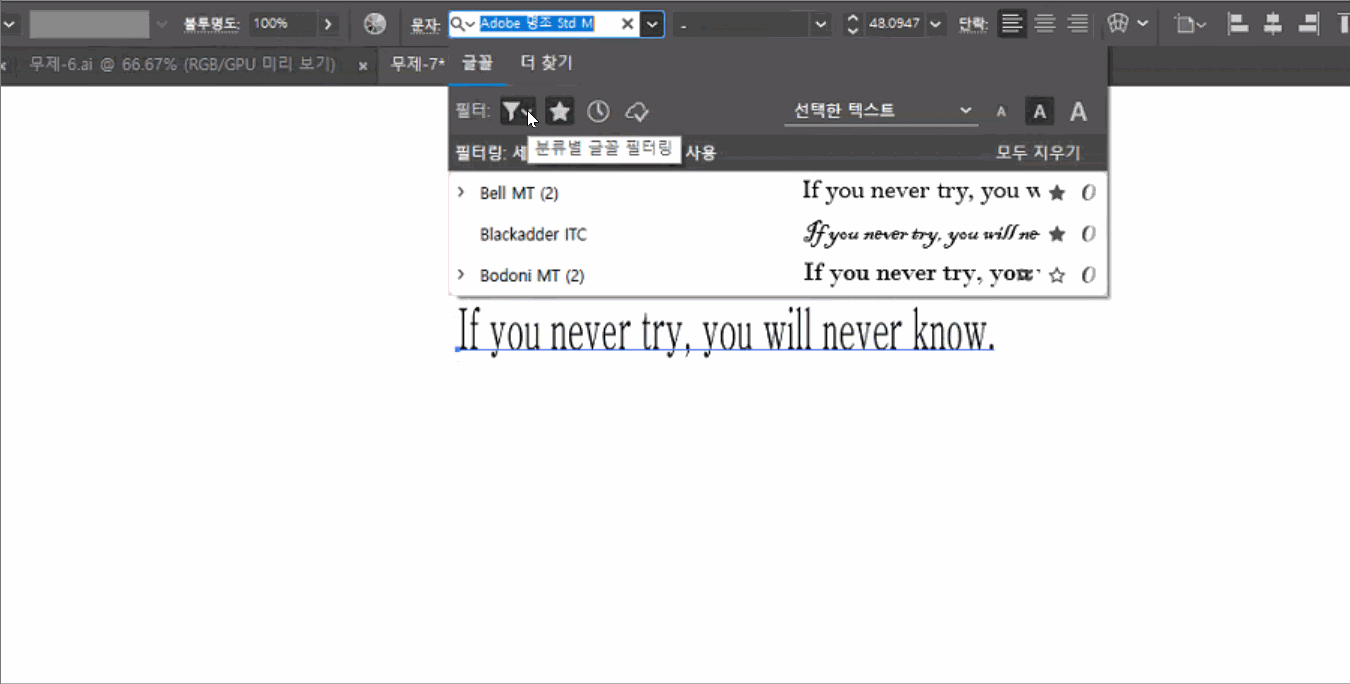Select large font preview size
1350x684 pixels.
pos(1078,112)
